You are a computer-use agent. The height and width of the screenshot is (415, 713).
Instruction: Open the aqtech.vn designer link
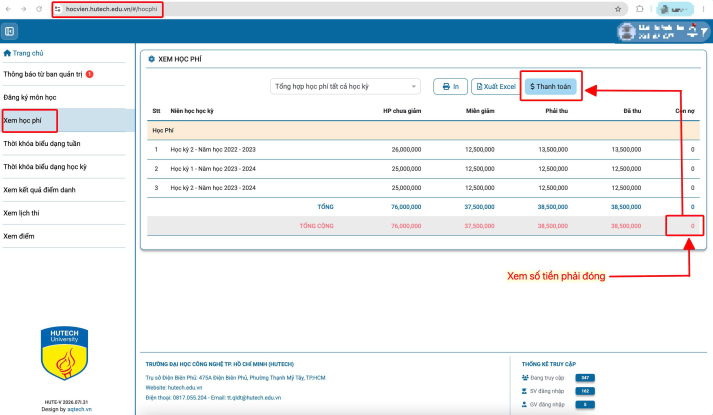(x=80, y=409)
